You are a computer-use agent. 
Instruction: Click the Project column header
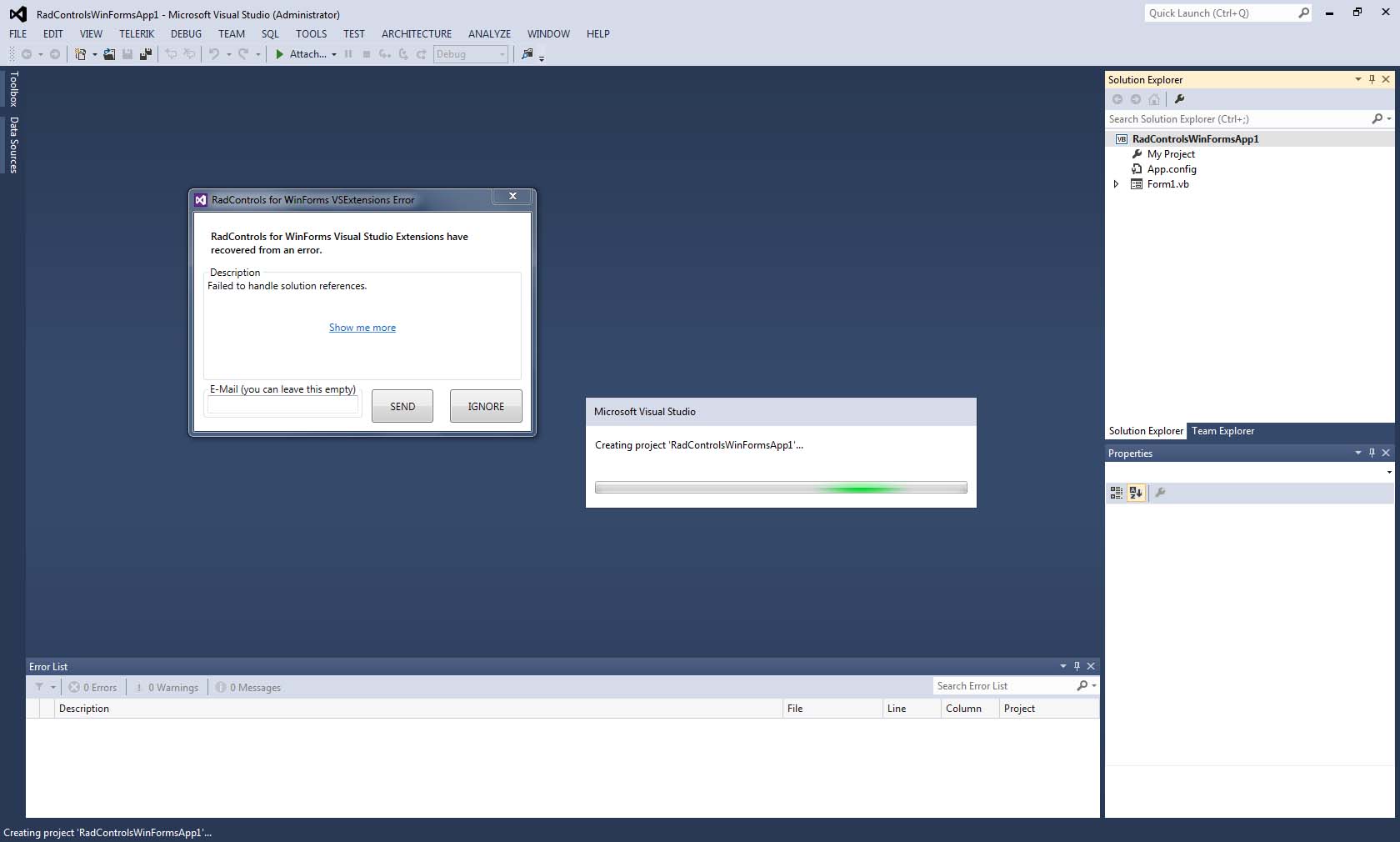point(1049,709)
